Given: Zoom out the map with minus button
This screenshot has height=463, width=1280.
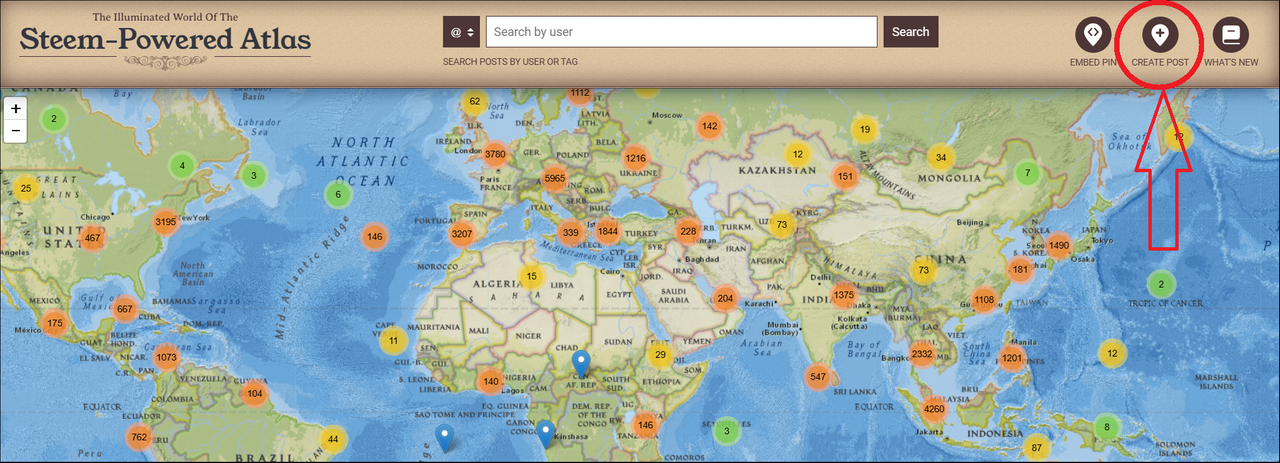Looking at the screenshot, I should 15,131.
